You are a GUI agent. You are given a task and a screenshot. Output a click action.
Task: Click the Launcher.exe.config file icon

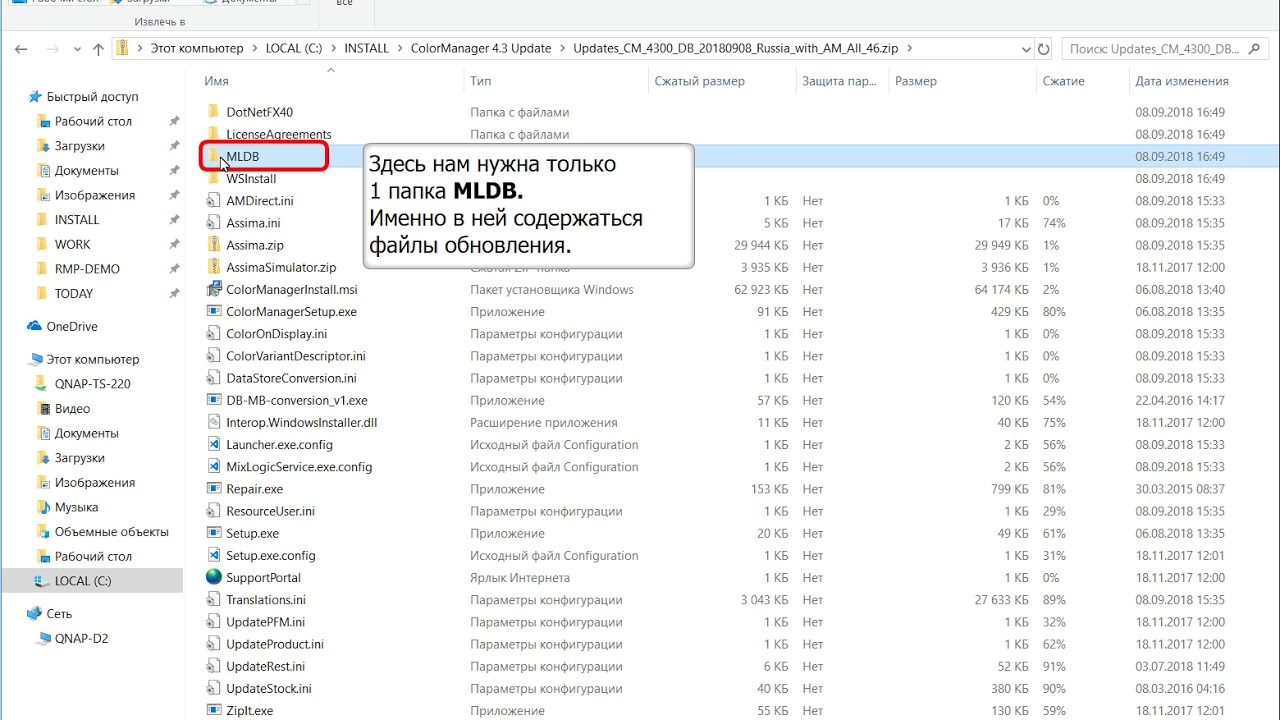tap(213, 444)
